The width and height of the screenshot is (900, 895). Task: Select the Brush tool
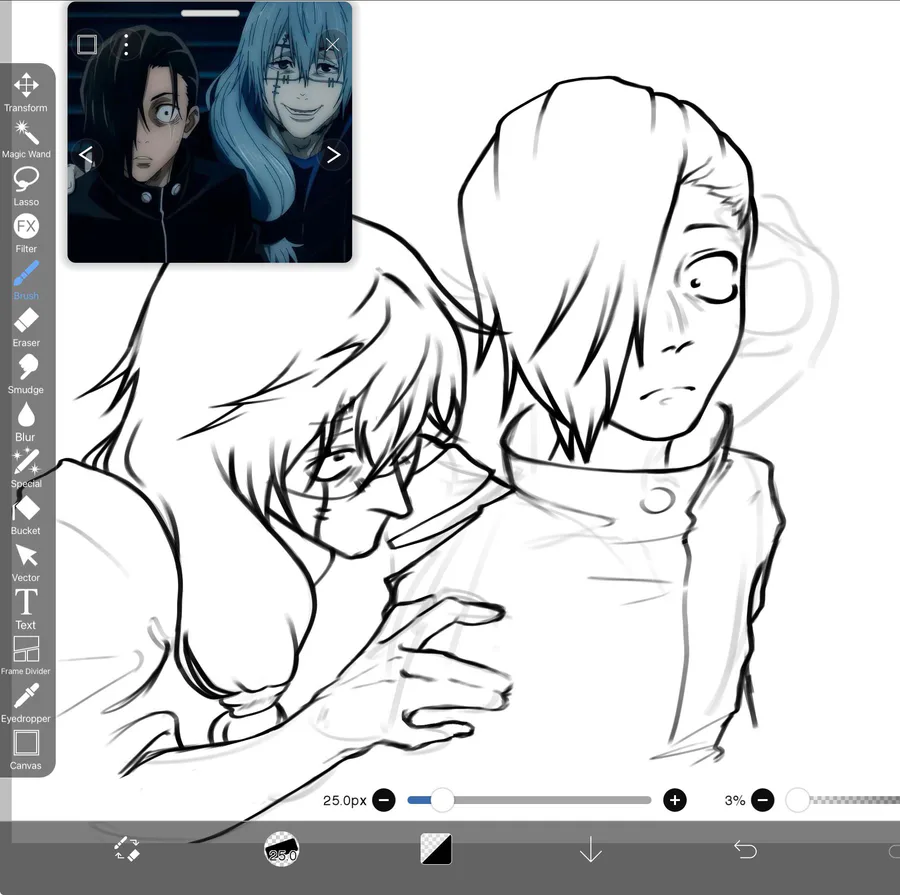pyautogui.click(x=26, y=281)
